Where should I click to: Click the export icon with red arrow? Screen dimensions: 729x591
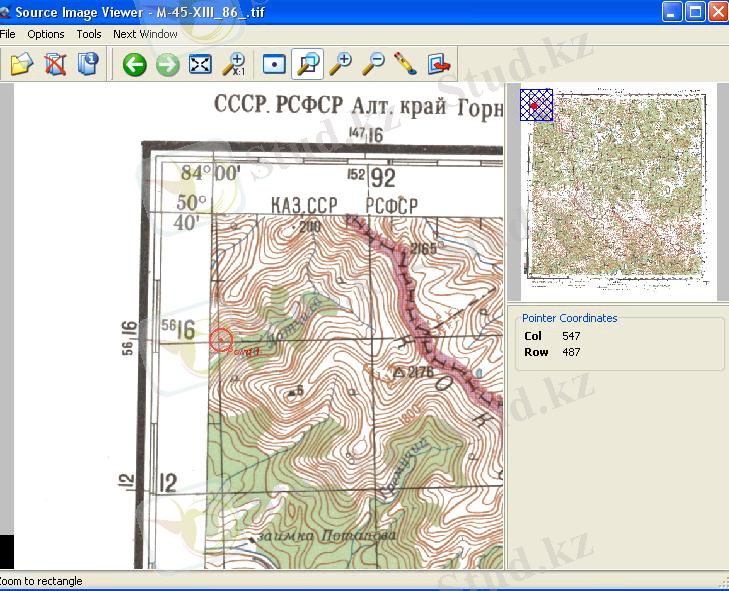click(438, 65)
